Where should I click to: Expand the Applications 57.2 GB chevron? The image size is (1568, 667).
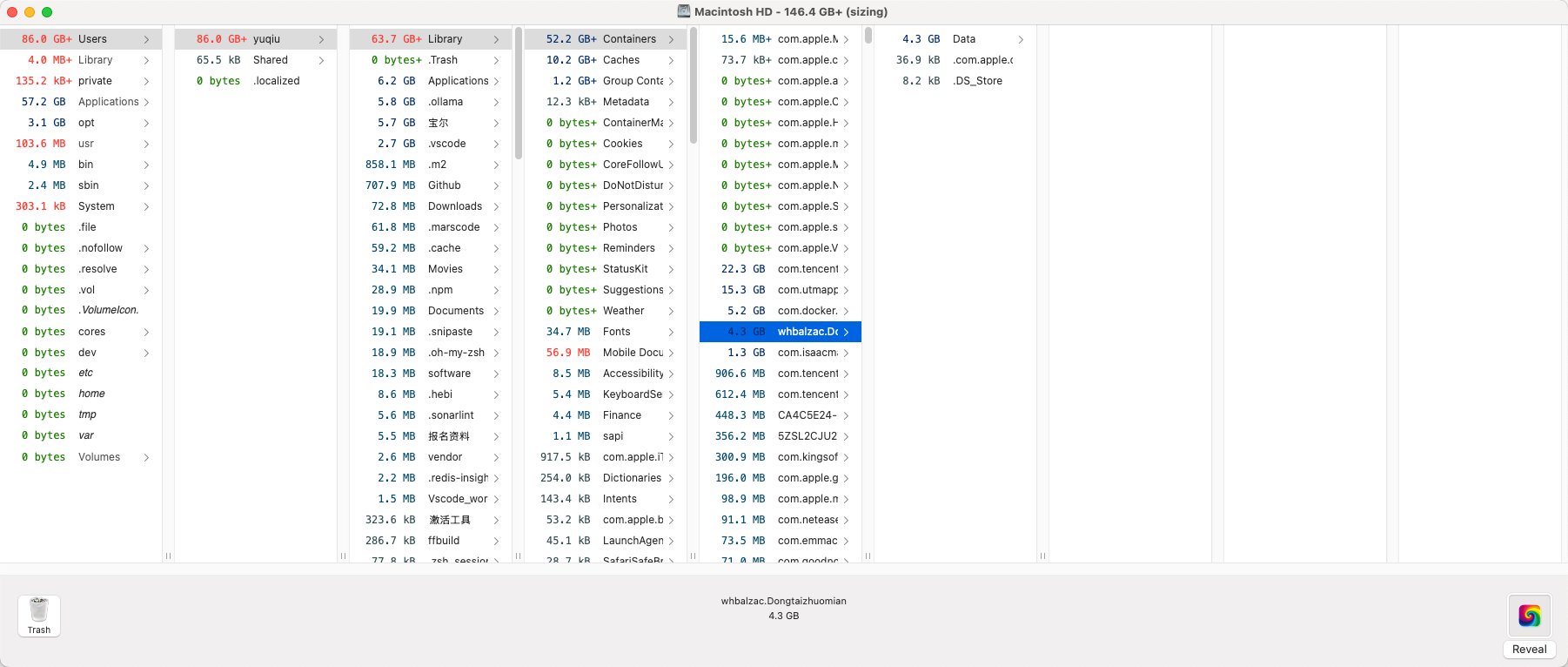146,102
